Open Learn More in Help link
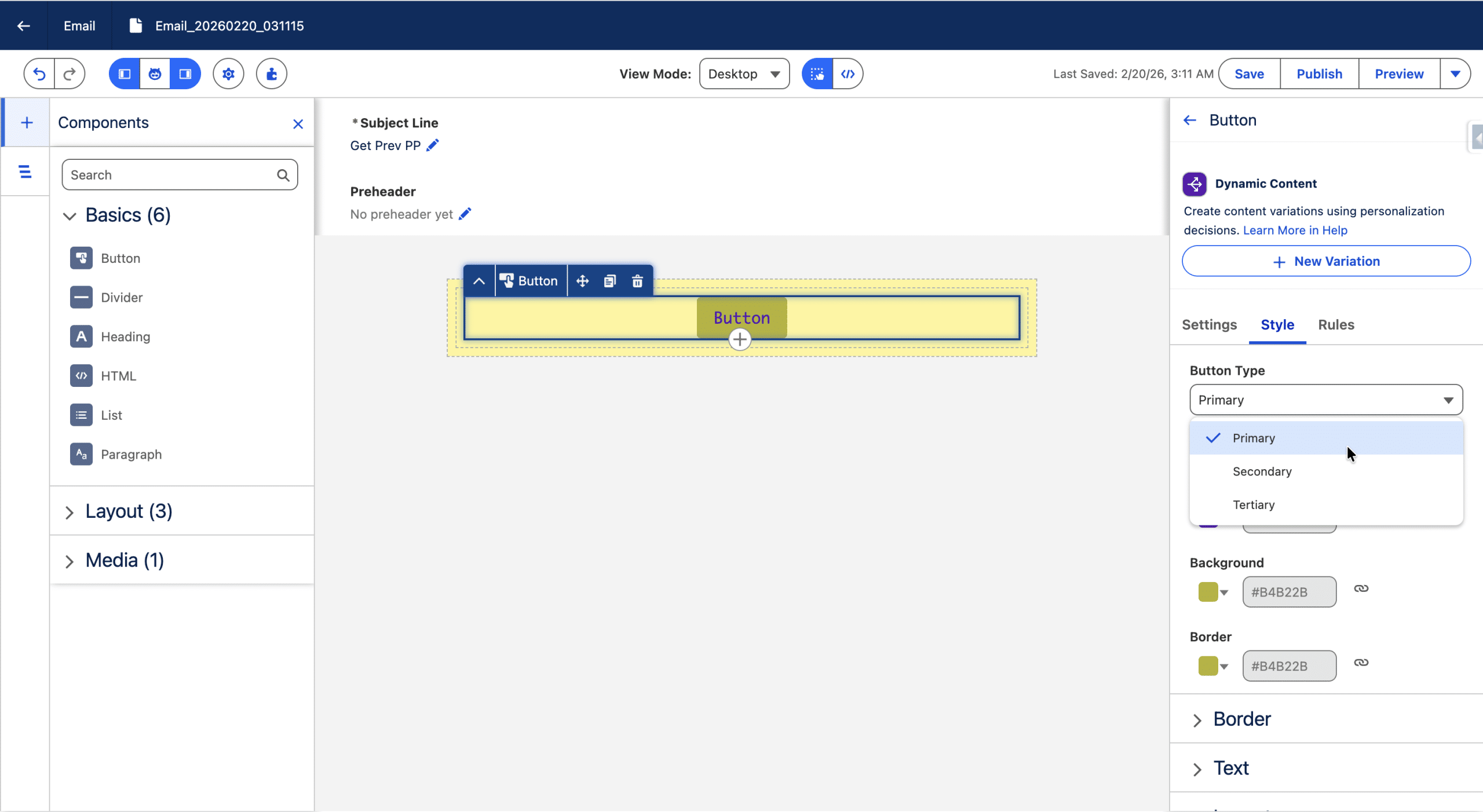1483x812 pixels. click(1295, 231)
